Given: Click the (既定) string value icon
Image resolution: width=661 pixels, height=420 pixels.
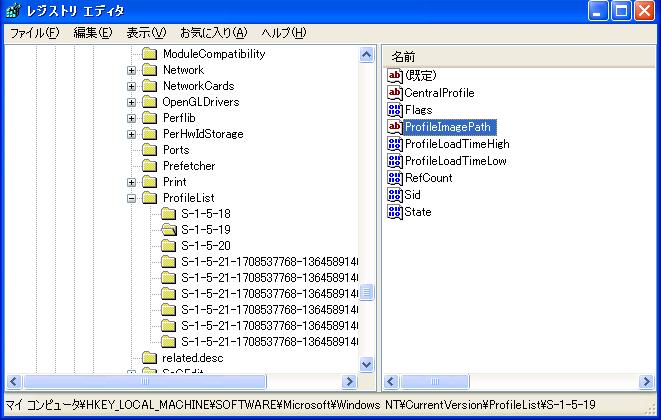Looking at the screenshot, I should click(x=395, y=76).
